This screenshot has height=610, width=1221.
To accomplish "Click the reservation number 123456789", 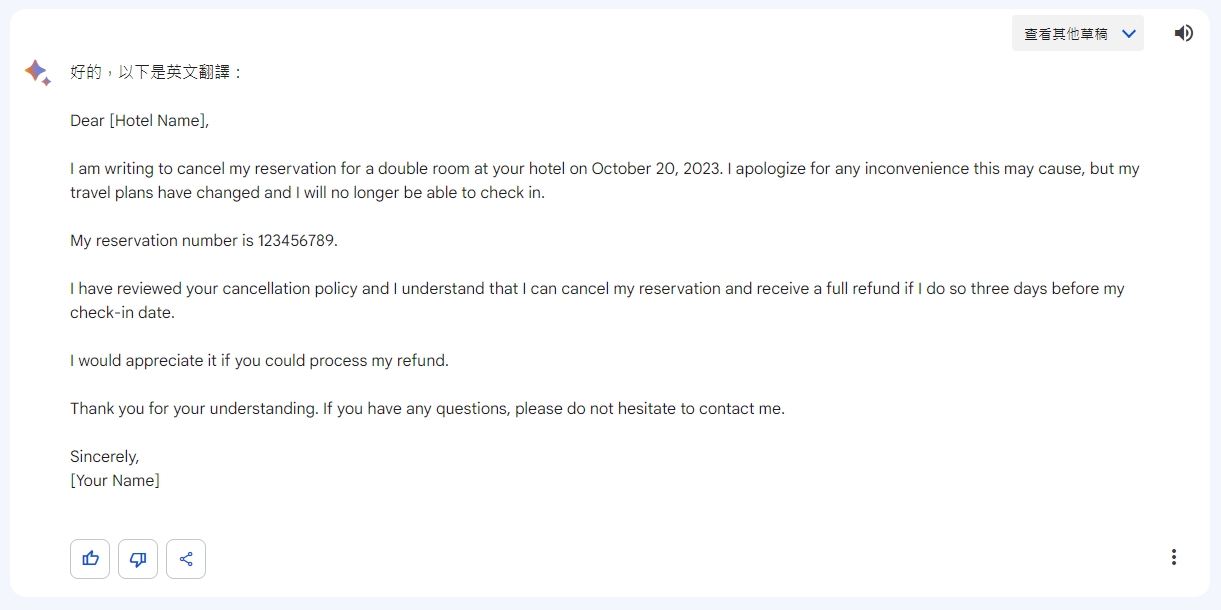I will pyautogui.click(x=298, y=240).
